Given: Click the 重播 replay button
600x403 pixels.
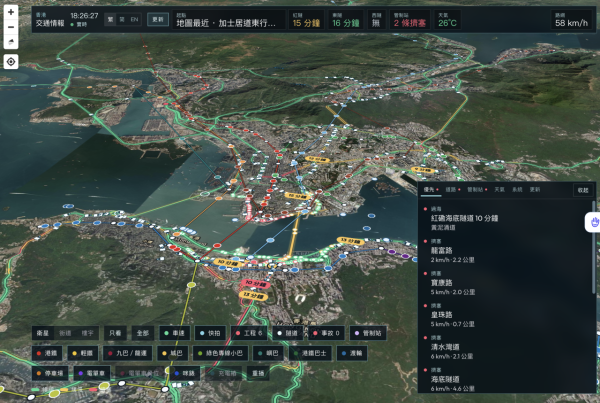Looking at the screenshot, I should pyautogui.click(x=258, y=373).
